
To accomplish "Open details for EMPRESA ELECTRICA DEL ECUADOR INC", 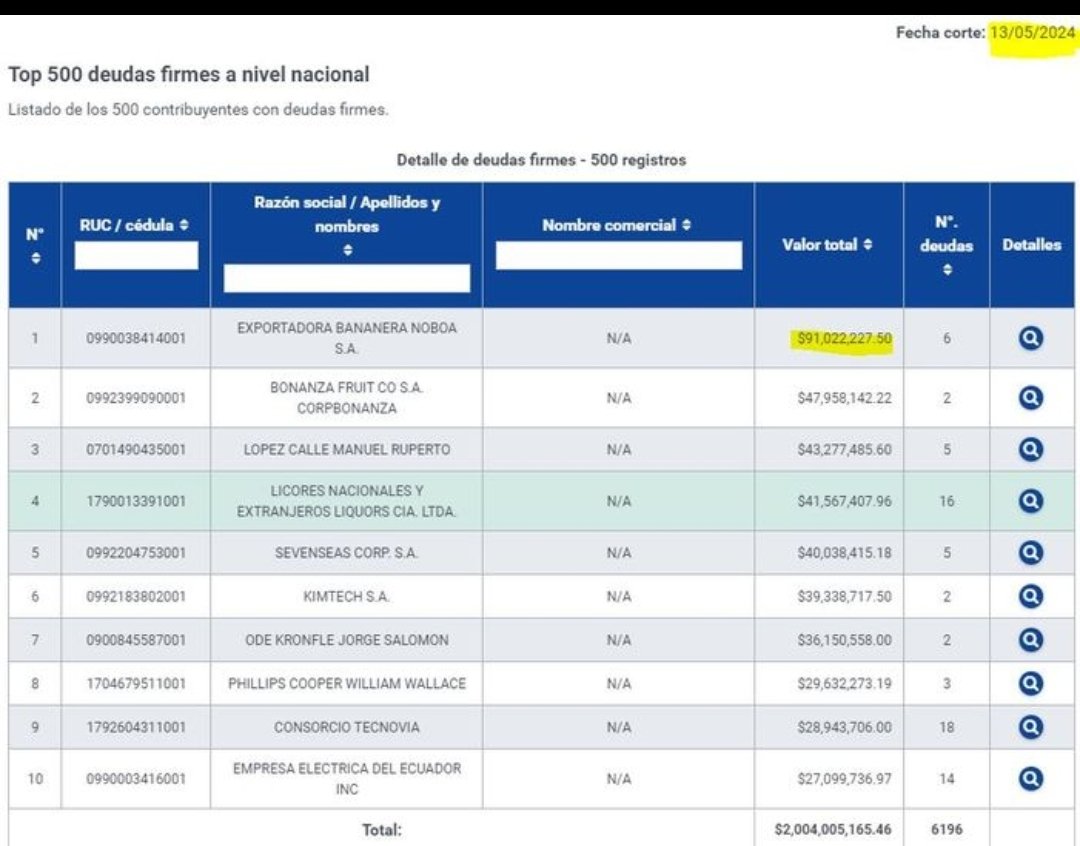I will point(1030,779).
